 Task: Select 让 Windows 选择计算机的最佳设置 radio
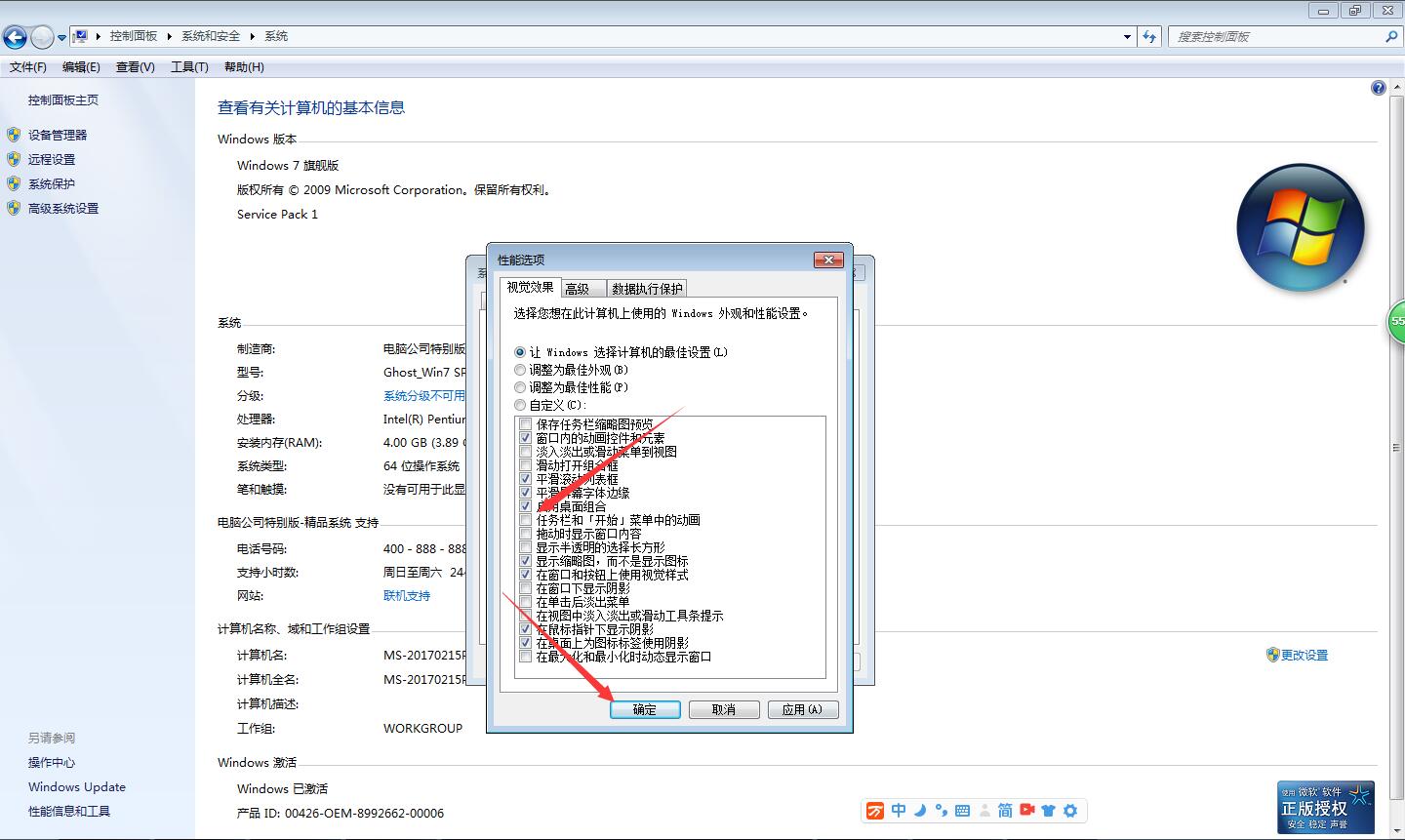[x=520, y=352]
